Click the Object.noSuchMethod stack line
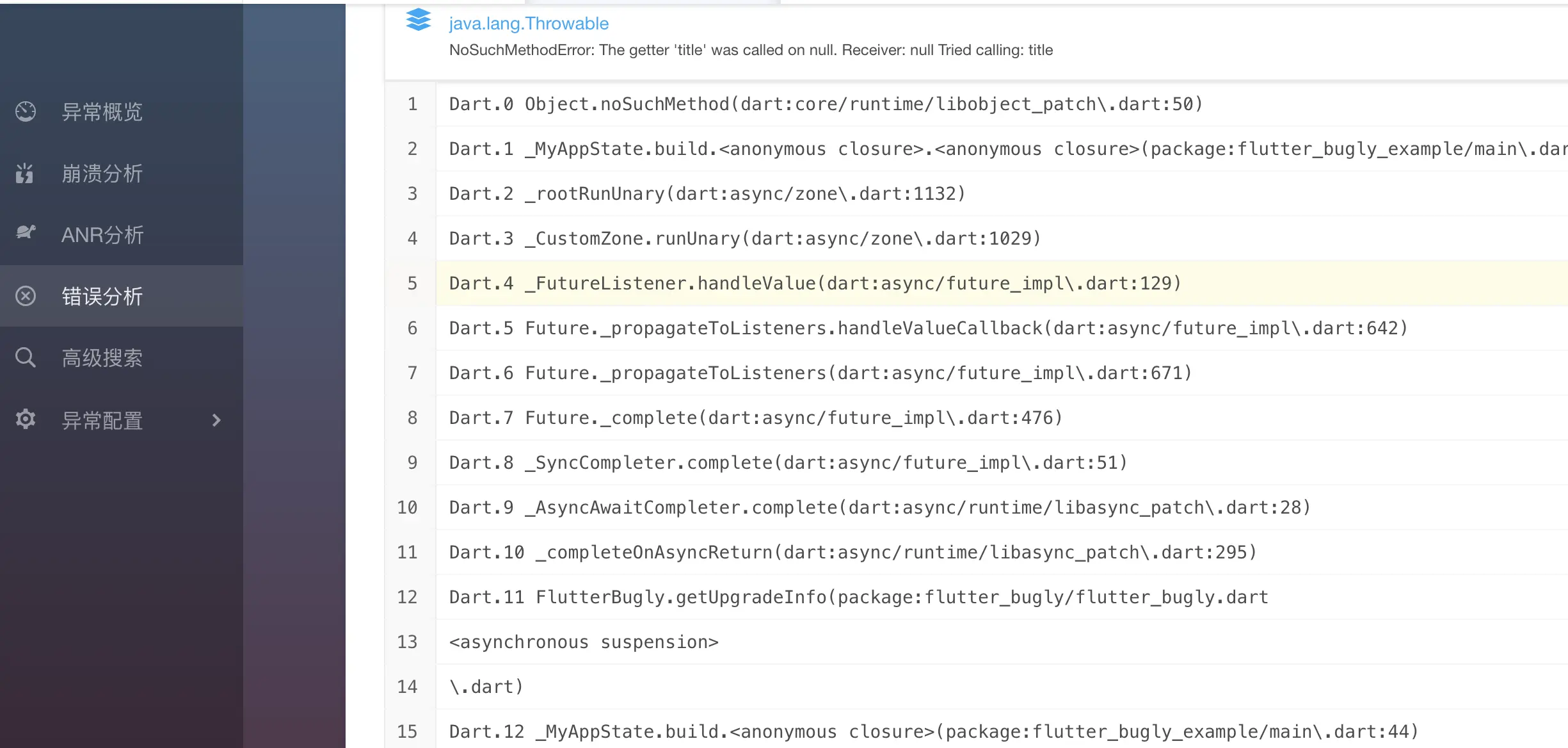 tap(826, 104)
